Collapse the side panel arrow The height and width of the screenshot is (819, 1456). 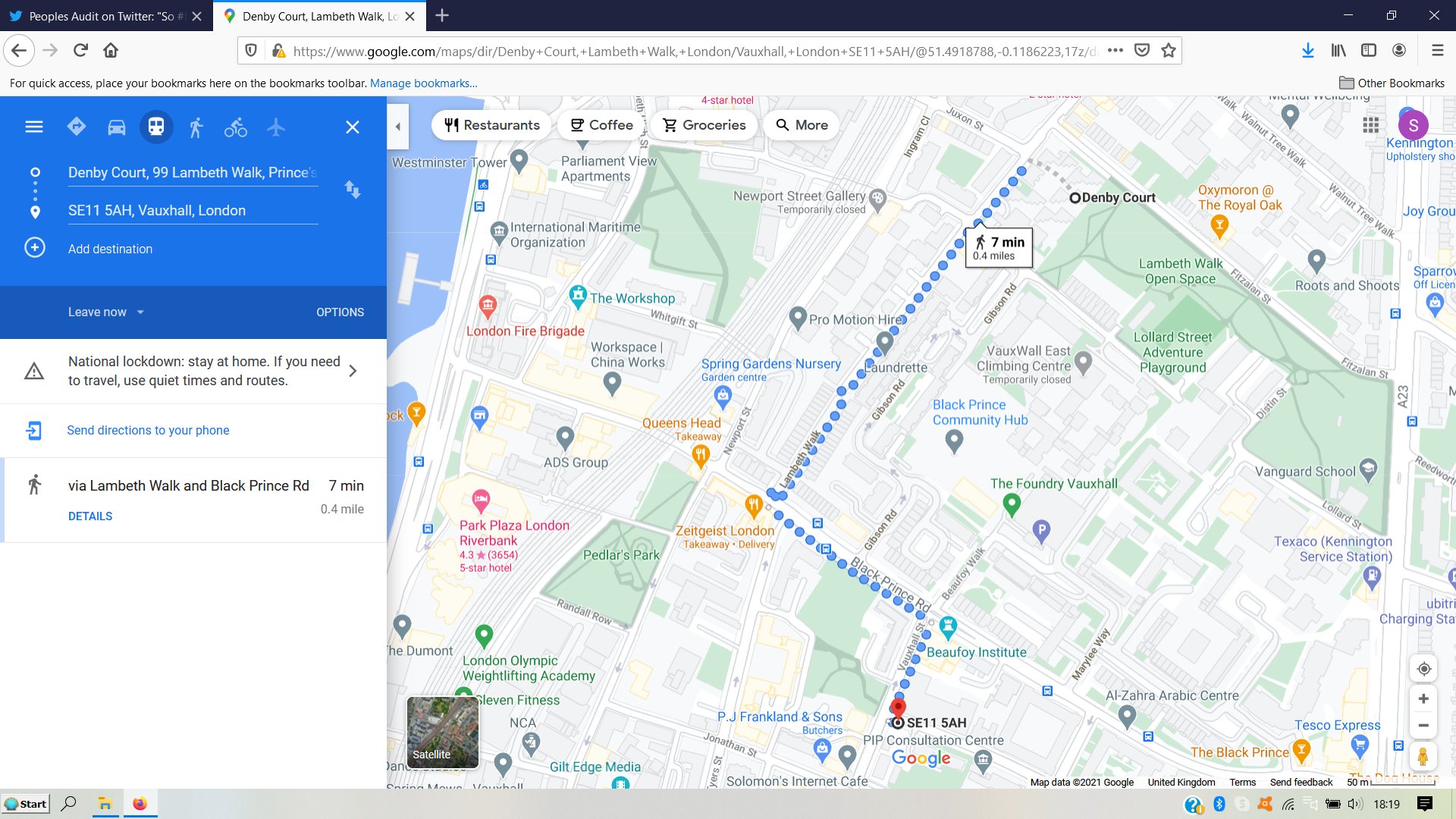click(x=397, y=127)
